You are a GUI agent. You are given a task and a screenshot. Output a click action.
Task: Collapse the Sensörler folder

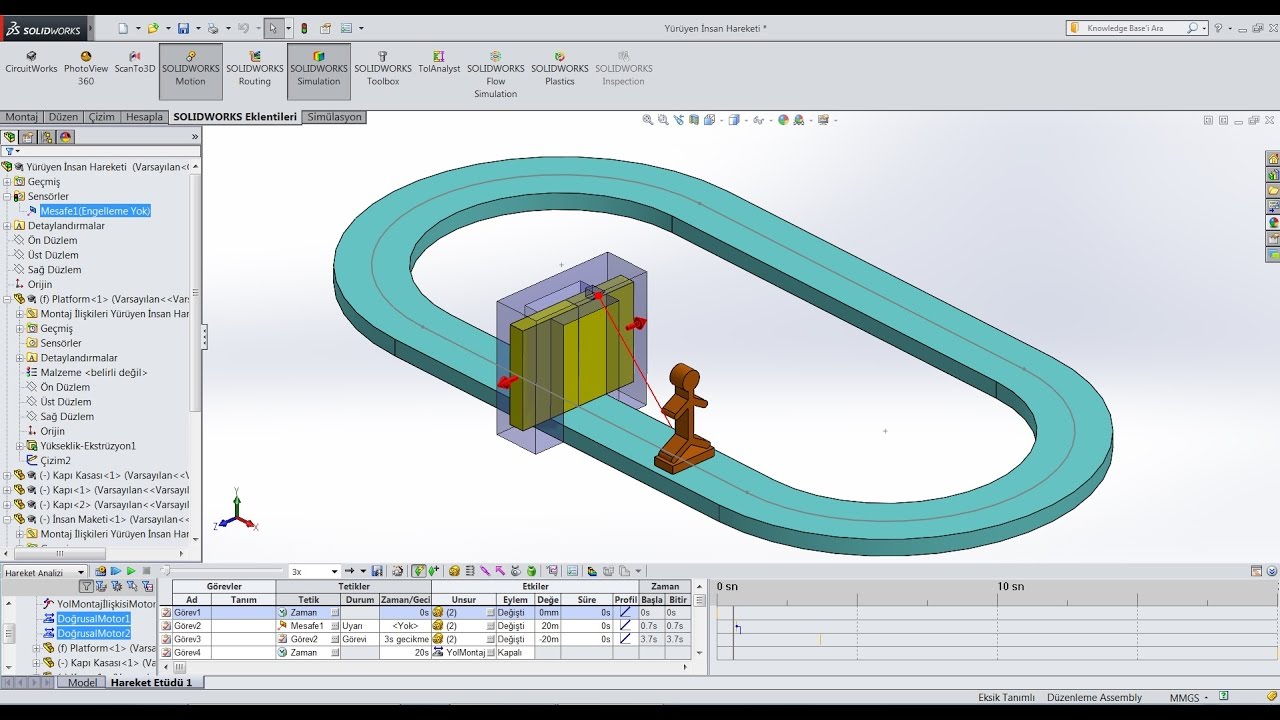pos(8,197)
